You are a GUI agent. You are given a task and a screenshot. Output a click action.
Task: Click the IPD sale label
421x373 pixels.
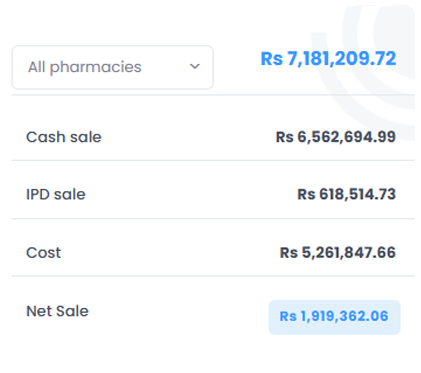tap(56, 194)
